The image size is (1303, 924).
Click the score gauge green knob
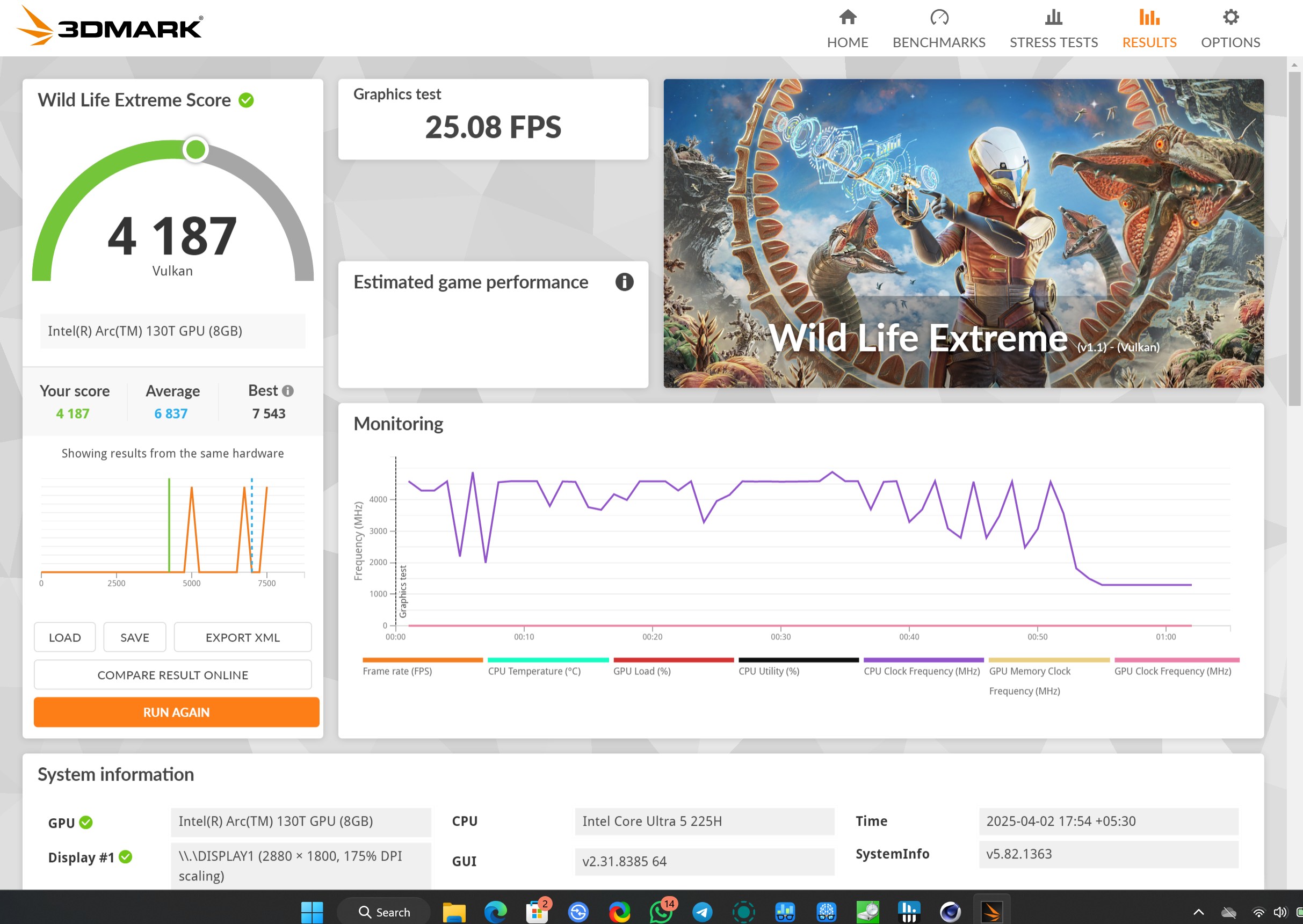[196, 150]
